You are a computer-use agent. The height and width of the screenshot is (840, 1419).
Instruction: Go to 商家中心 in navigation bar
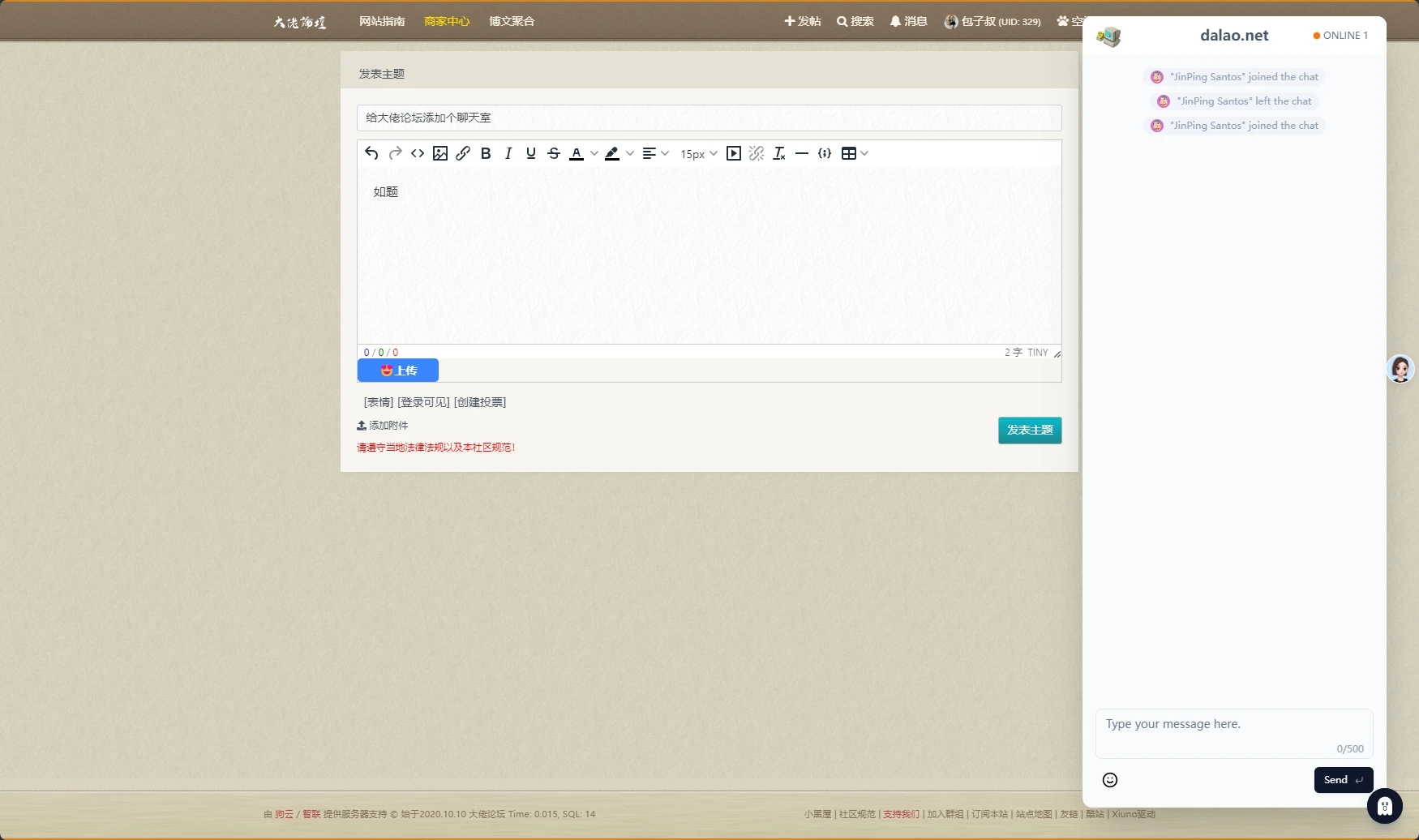(447, 21)
